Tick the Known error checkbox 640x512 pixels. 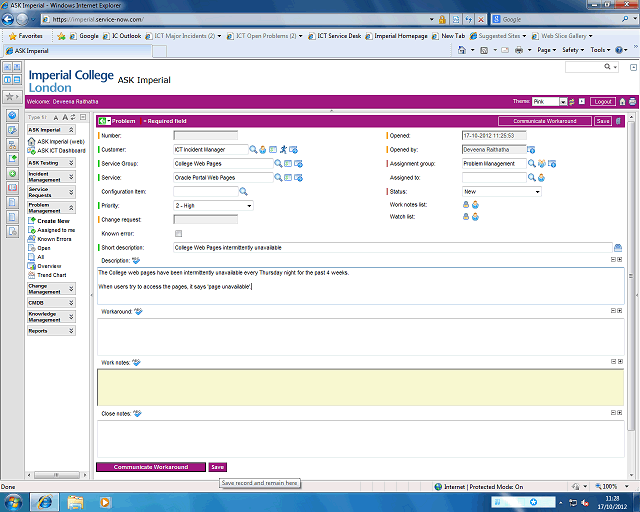(178, 233)
